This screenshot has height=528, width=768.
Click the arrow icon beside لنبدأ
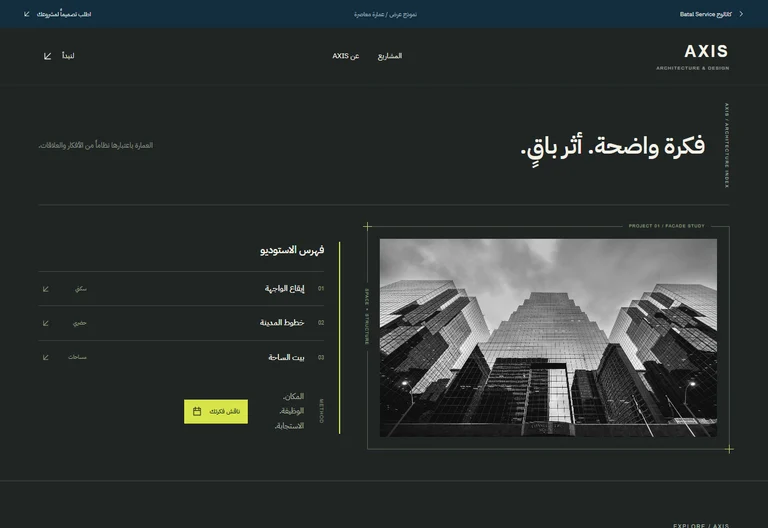(48, 56)
